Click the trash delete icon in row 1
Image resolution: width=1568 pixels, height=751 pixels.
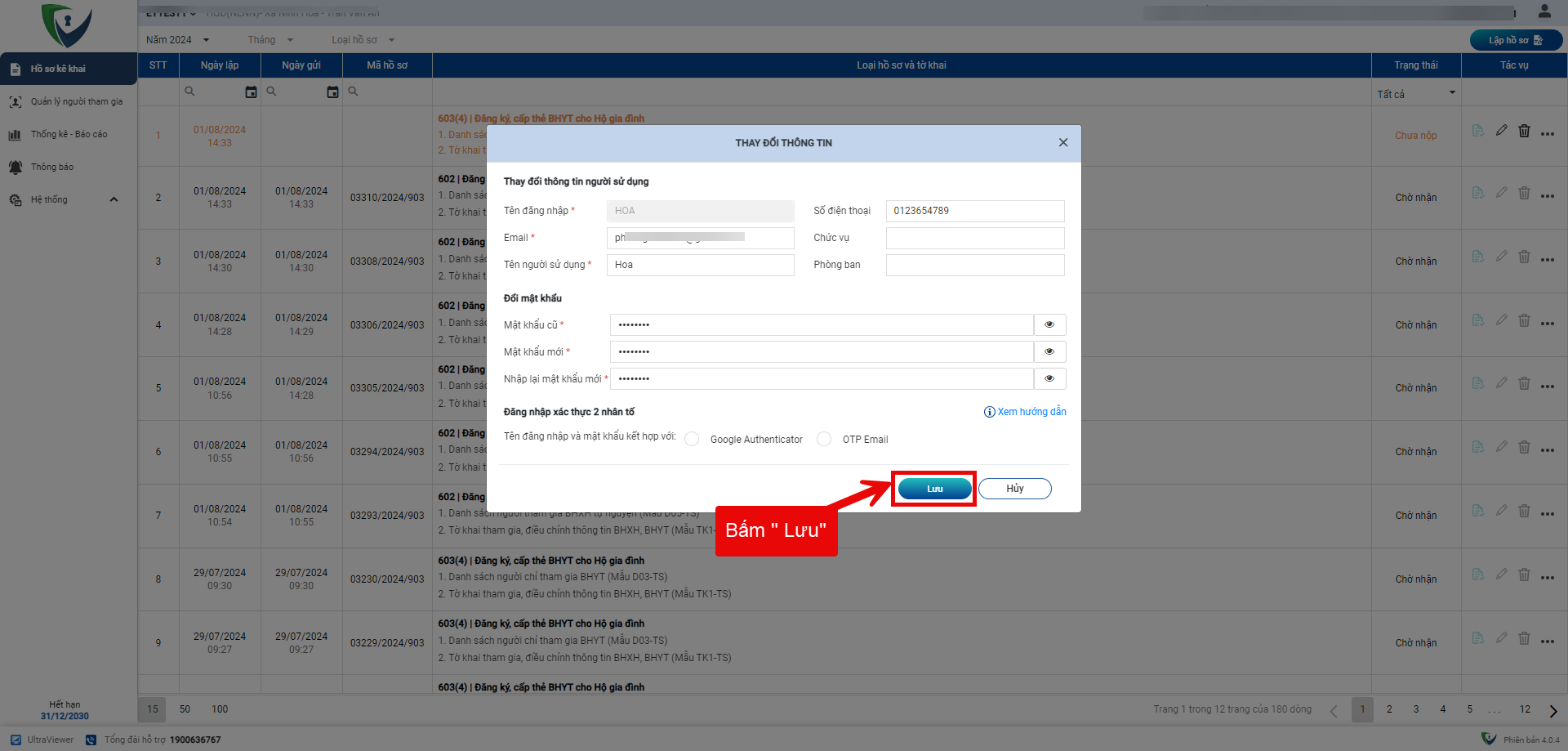[1524, 131]
